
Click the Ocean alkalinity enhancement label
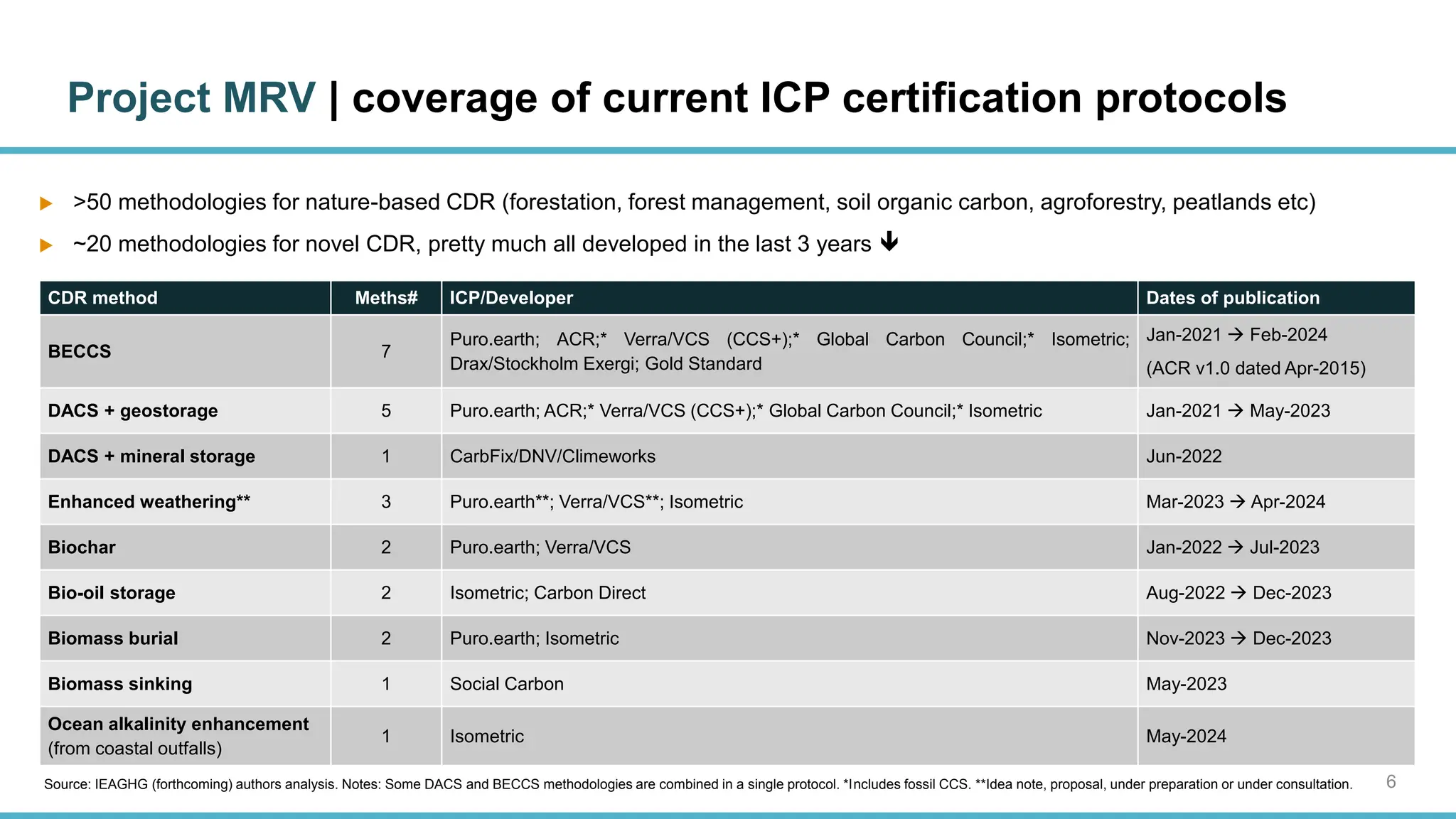point(178,724)
